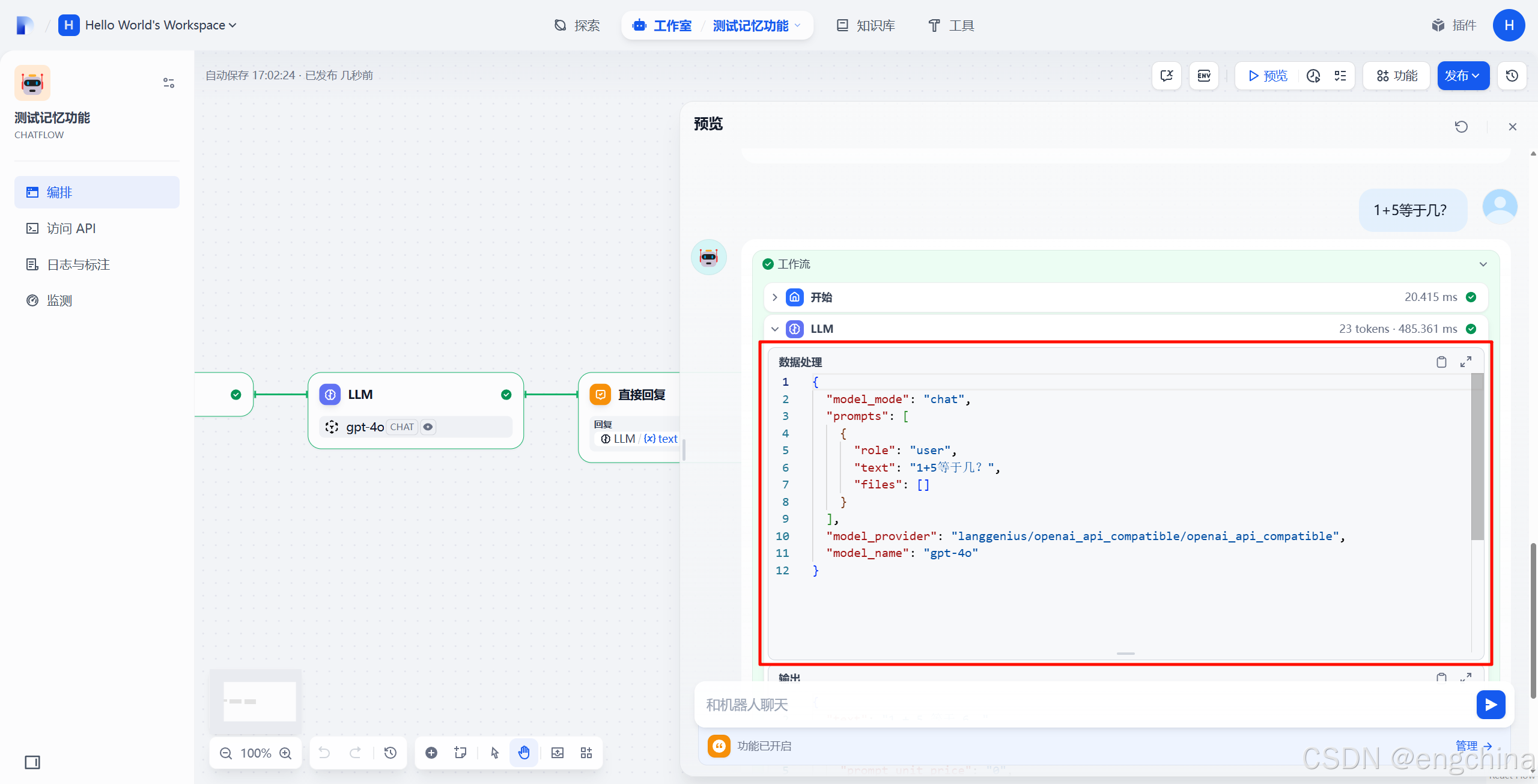Open version history clock icon
Image resolution: width=1538 pixels, height=784 pixels.
point(1512,76)
